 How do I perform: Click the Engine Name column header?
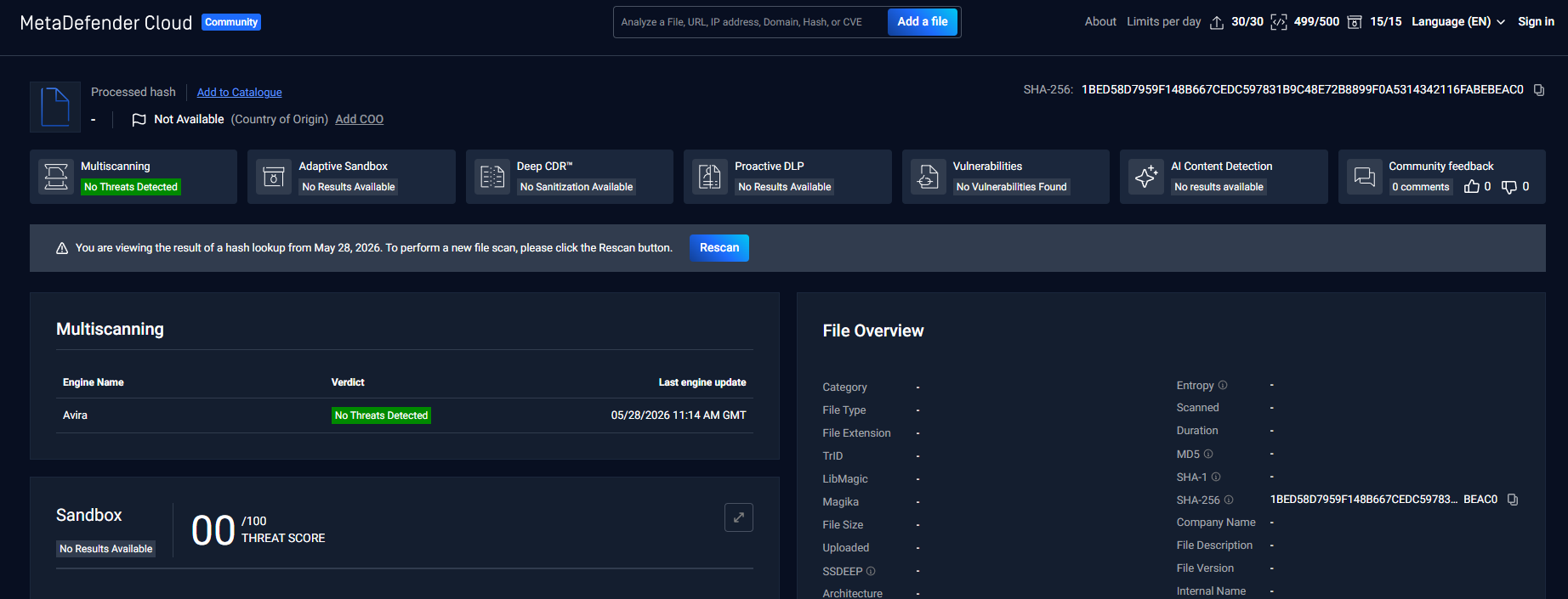(94, 382)
